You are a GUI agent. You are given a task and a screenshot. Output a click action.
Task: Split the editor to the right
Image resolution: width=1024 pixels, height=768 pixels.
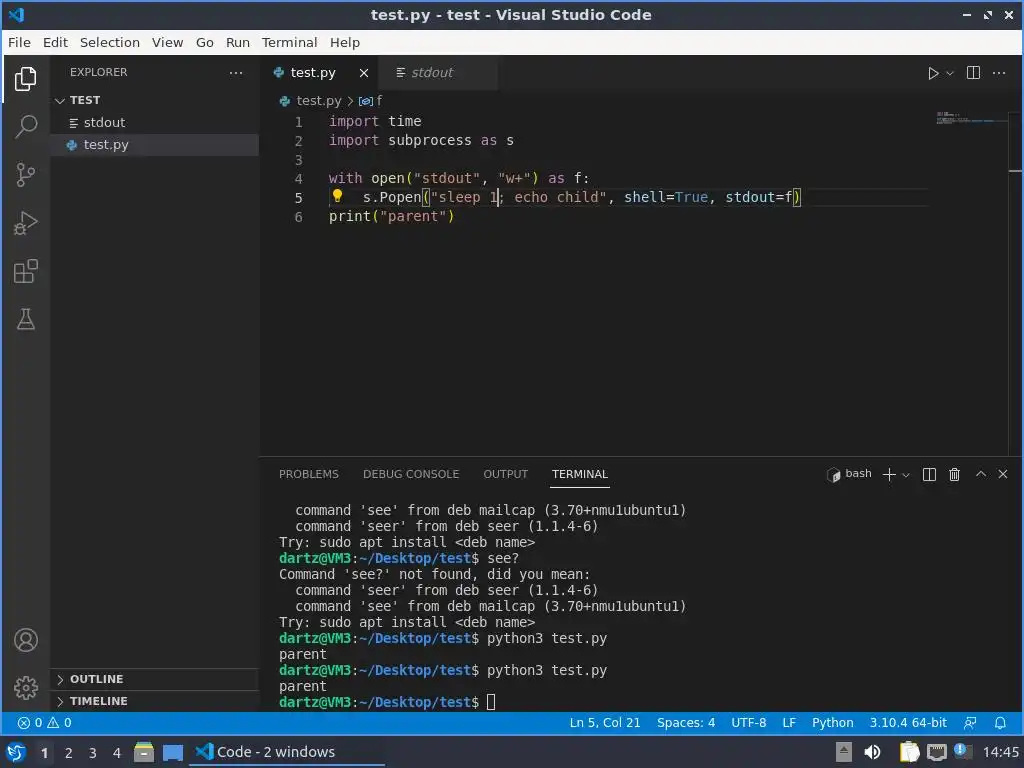click(973, 72)
